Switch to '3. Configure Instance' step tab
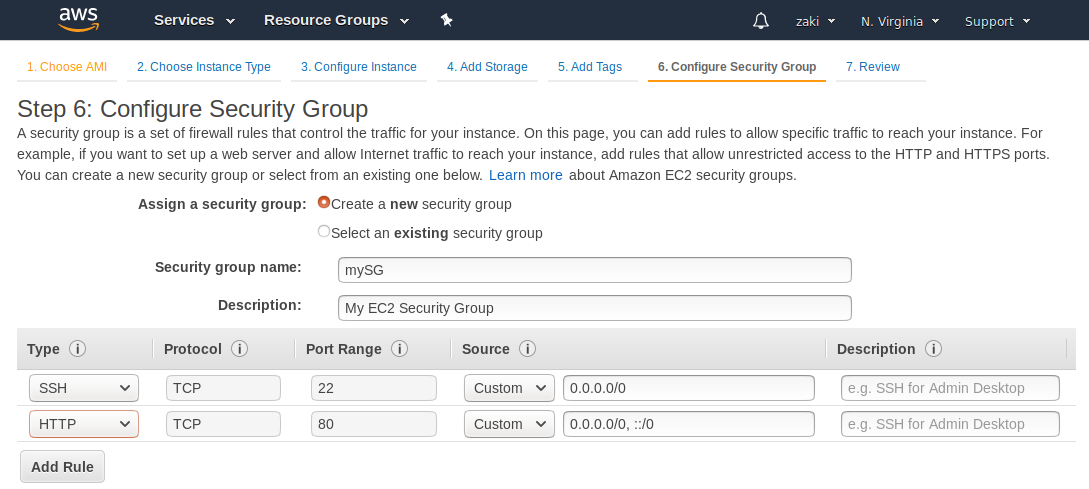Image resolution: width=1089 pixels, height=489 pixels. (359, 67)
